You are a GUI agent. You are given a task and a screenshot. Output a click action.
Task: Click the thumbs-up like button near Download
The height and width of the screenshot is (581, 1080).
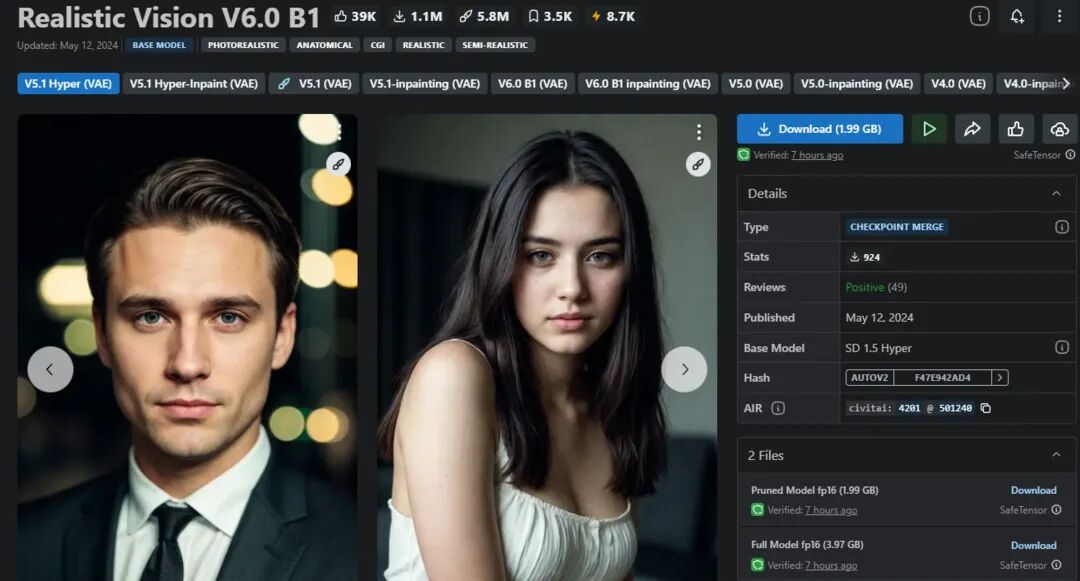[1015, 129]
